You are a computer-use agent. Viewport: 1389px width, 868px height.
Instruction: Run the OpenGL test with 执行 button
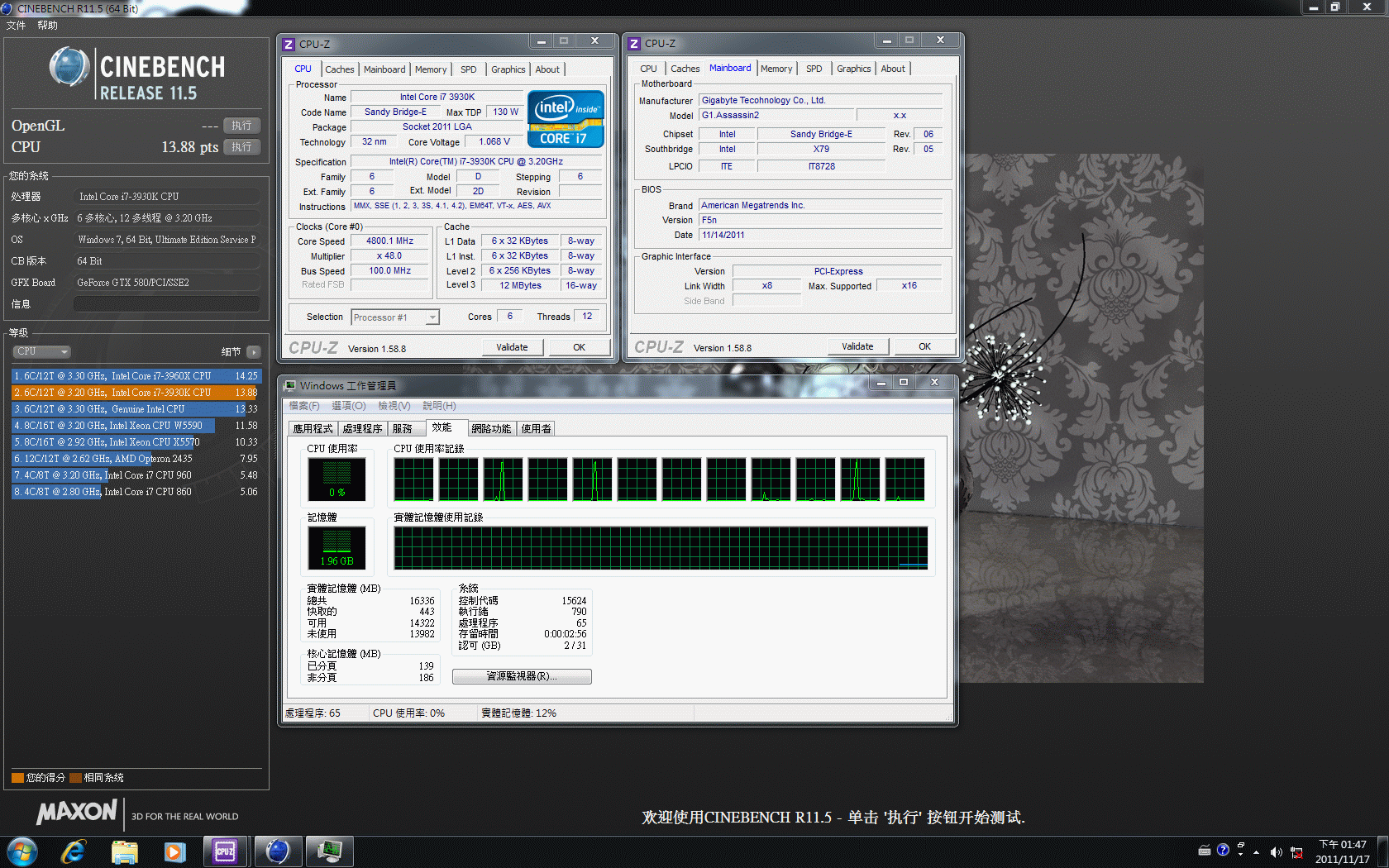(x=241, y=126)
